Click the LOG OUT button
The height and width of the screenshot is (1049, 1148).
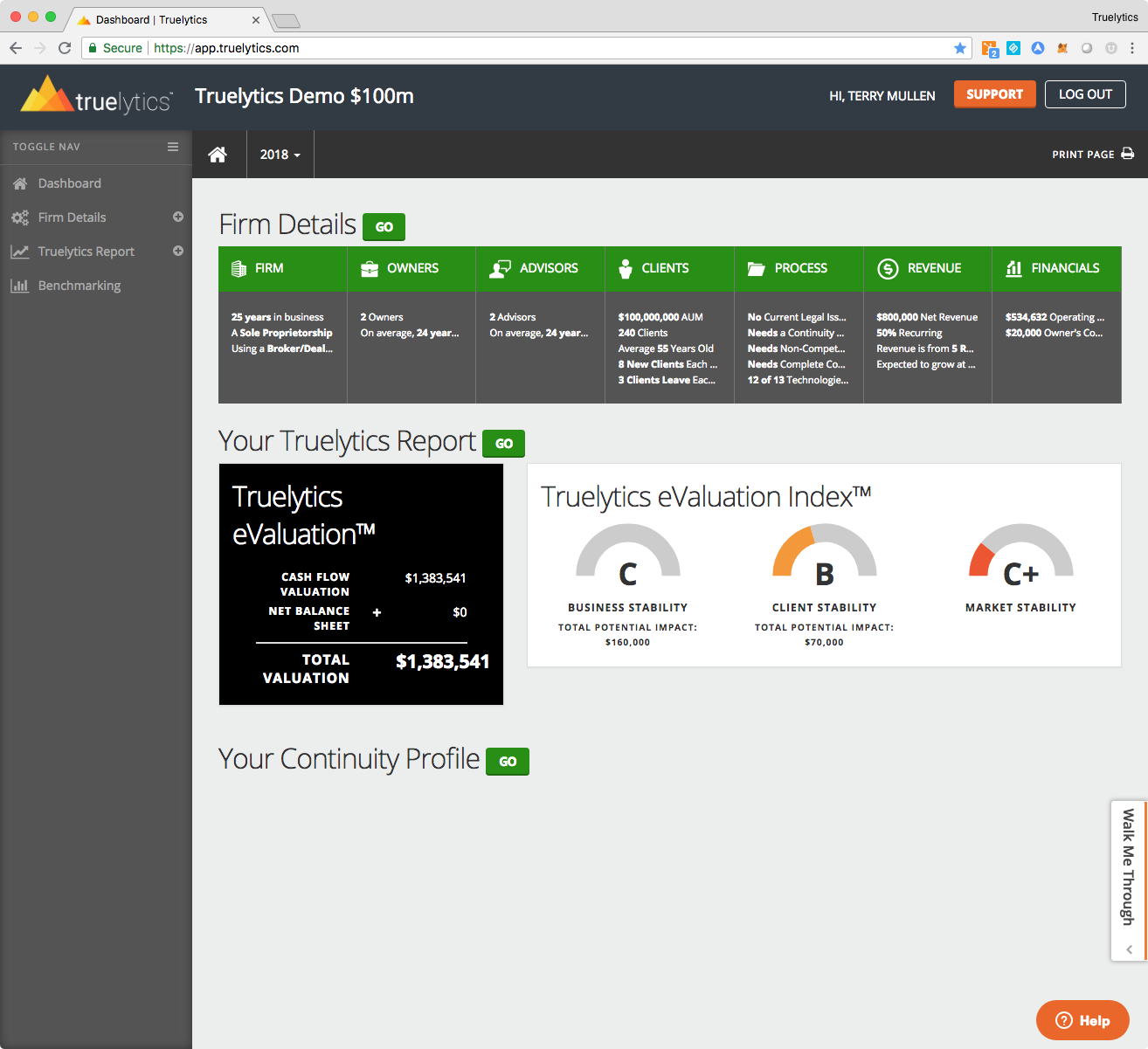(x=1086, y=94)
